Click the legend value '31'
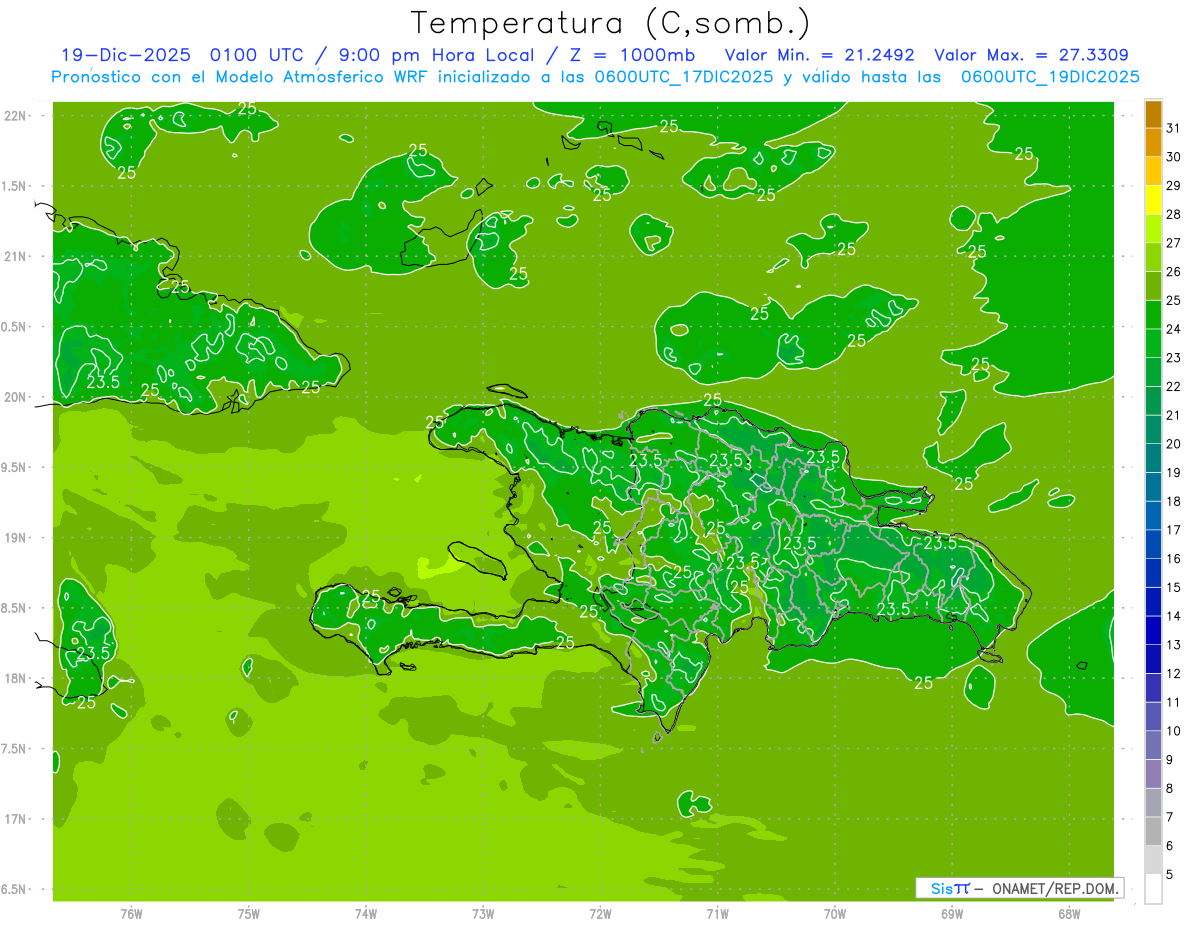Image resolution: width=1200 pixels, height=927 pixels. (1174, 128)
